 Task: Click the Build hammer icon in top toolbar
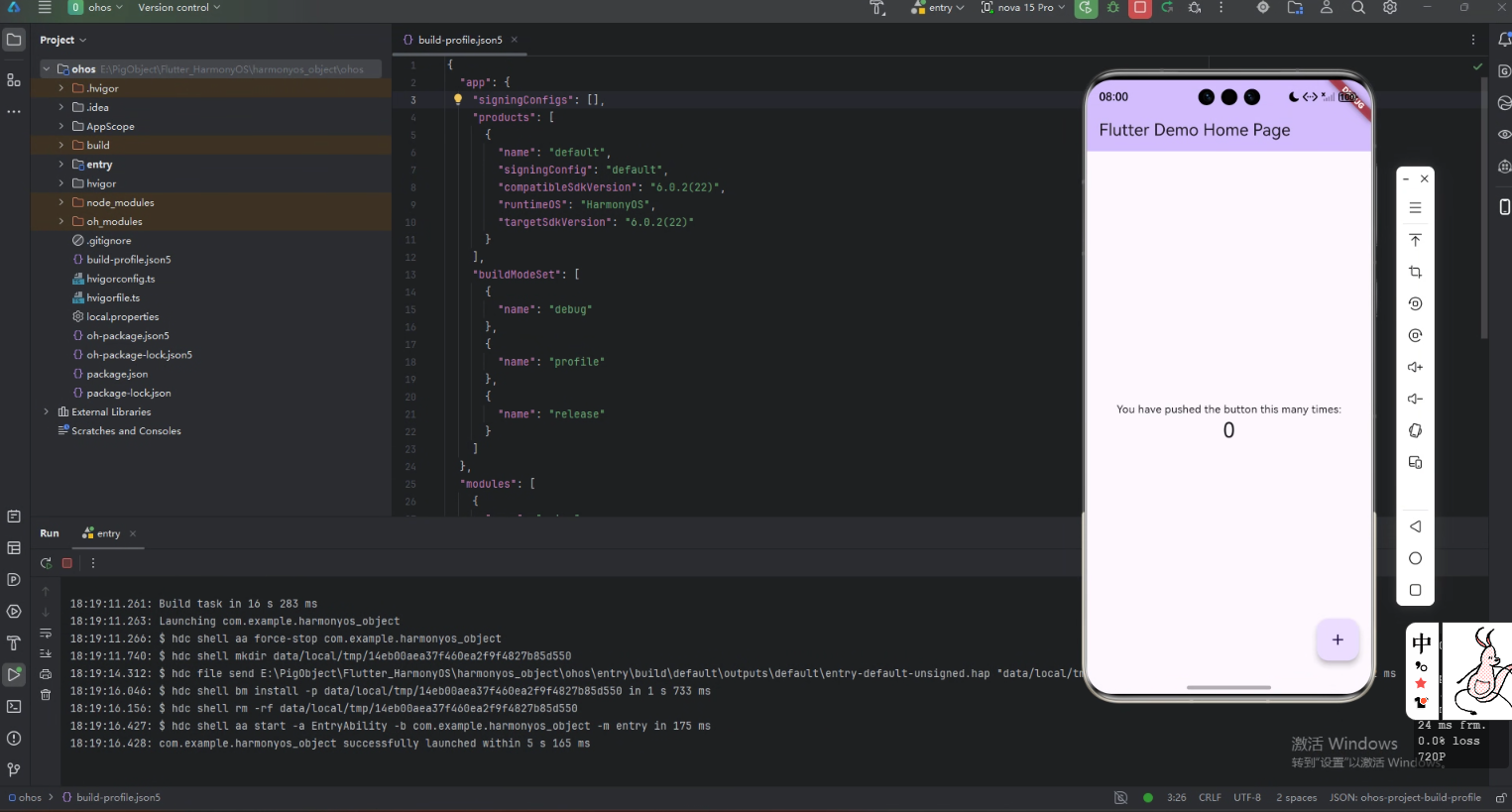tap(877, 8)
